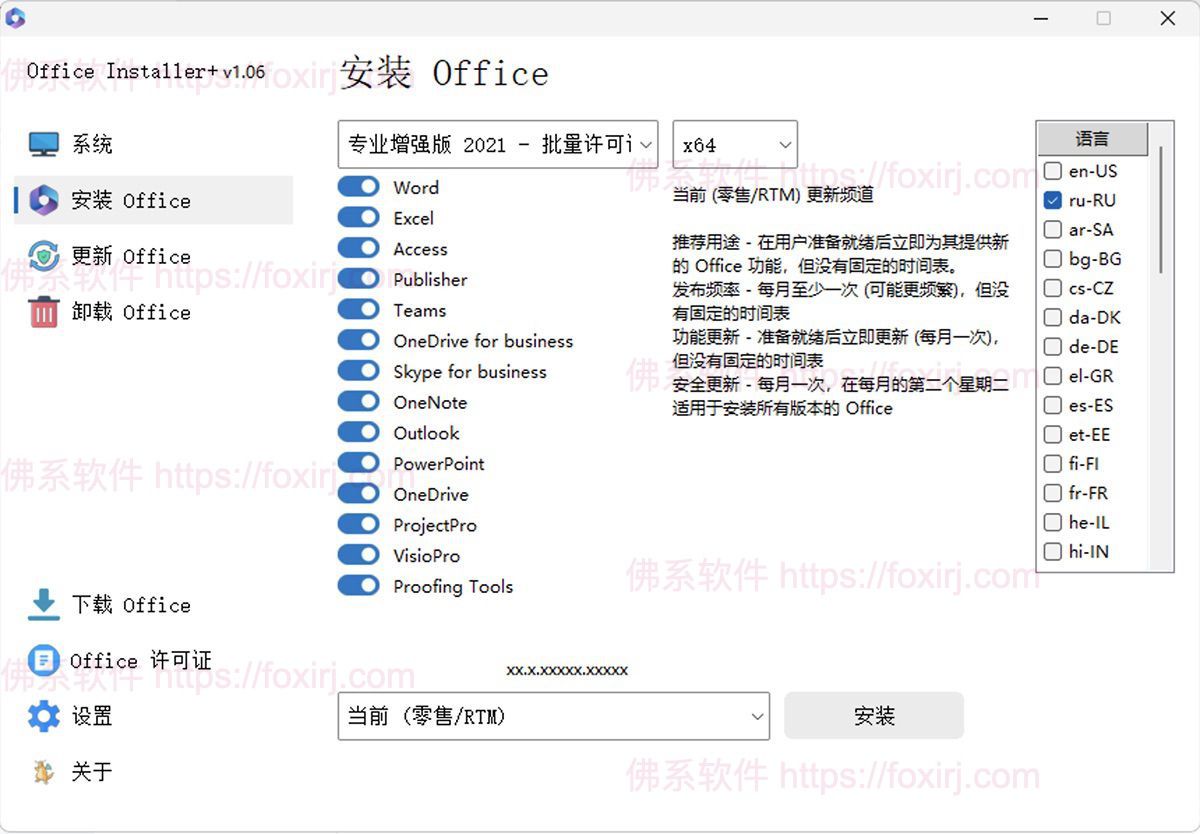Image resolution: width=1200 pixels, height=834 pixels.
Task: Toggle the Teams switch
Action: click(358, 310)
